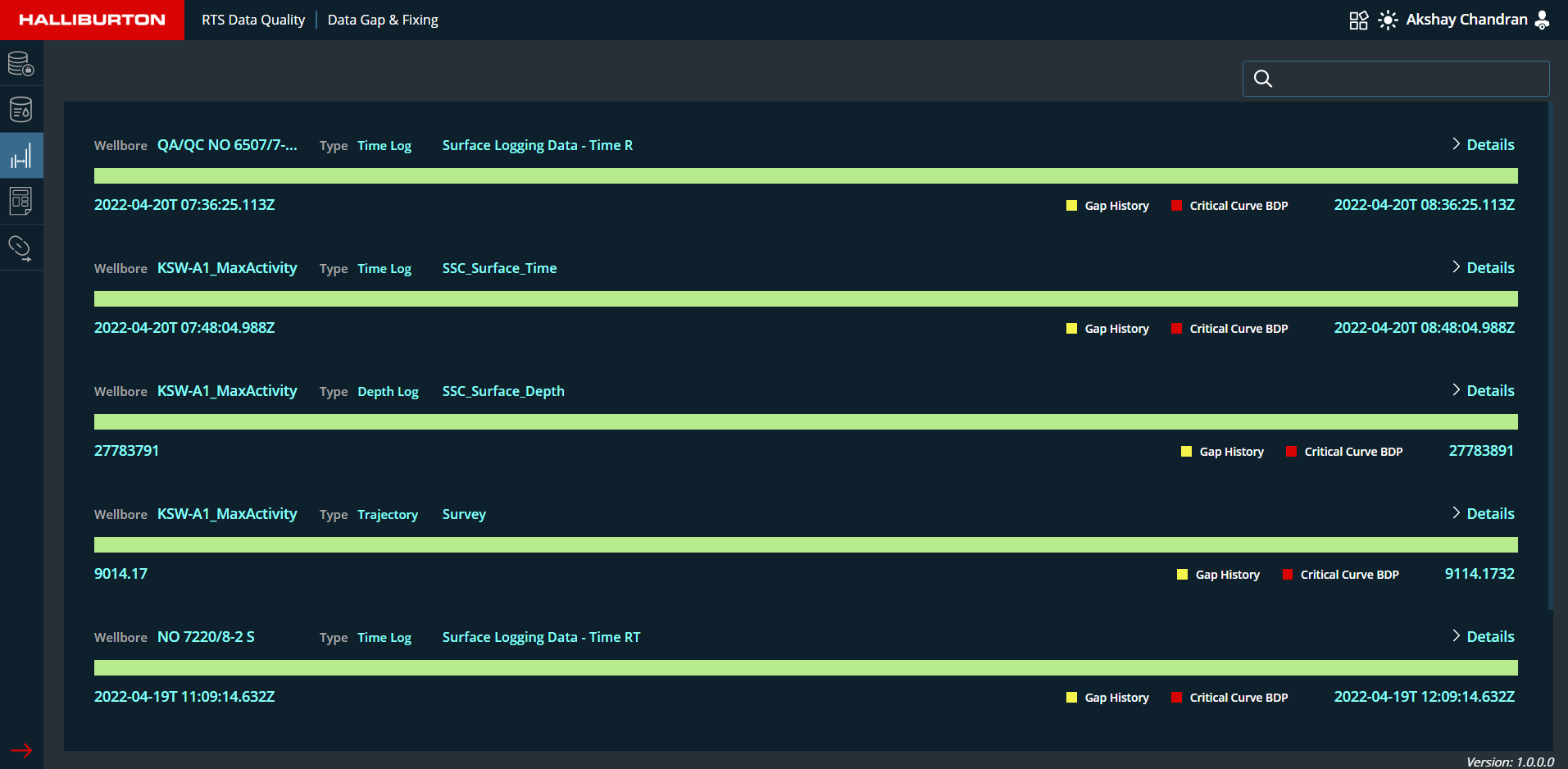Expand Details for Surface Logging Data - Time R

(1483, 145)
